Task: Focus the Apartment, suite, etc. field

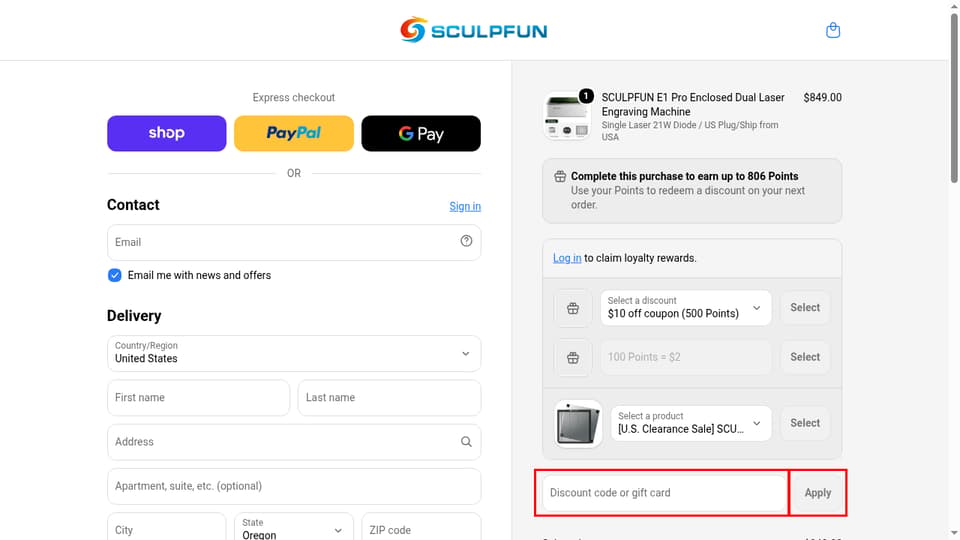Action: tap(294, 486)
